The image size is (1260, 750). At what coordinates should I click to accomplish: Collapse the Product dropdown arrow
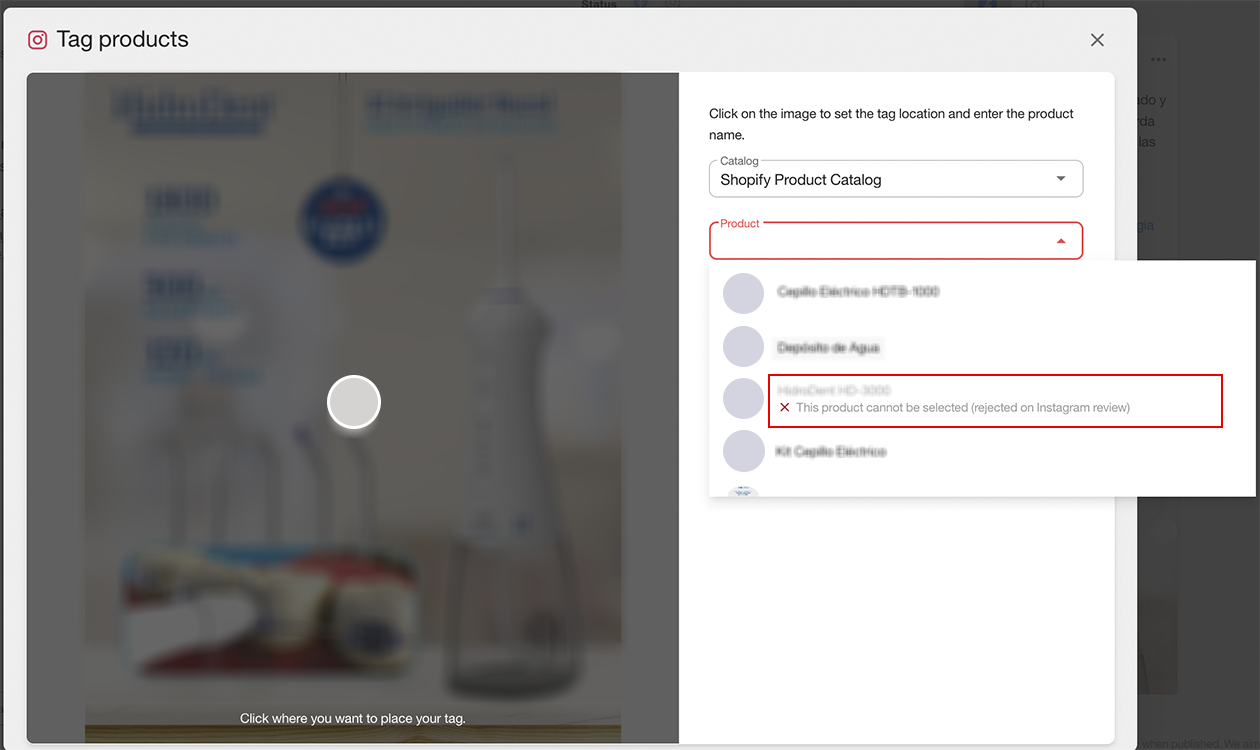click(x=1061, y=241)
